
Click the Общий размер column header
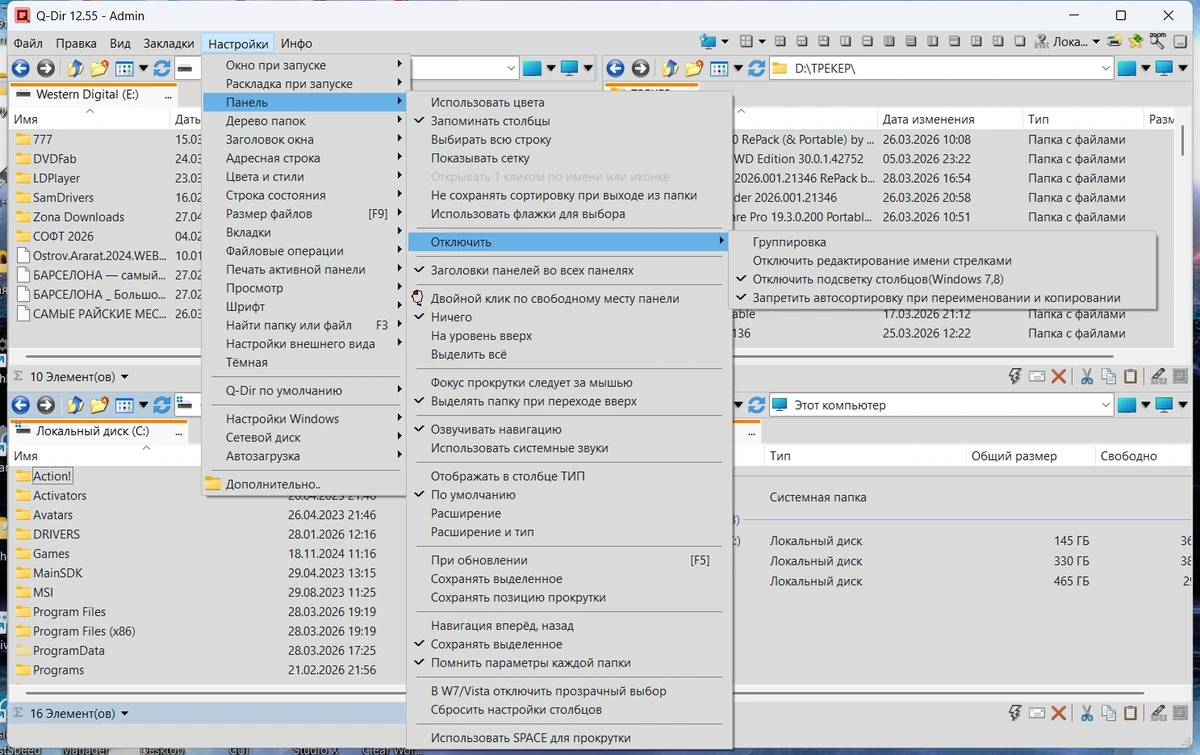[1028, 456]
